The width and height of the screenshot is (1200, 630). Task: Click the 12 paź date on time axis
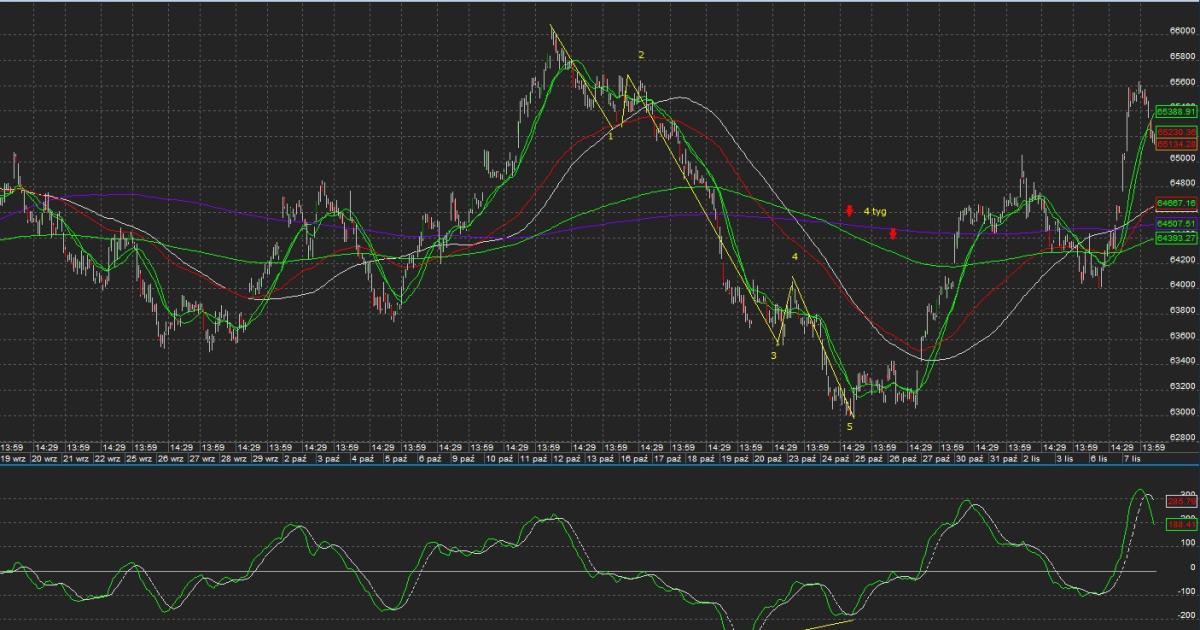(565, 458)
